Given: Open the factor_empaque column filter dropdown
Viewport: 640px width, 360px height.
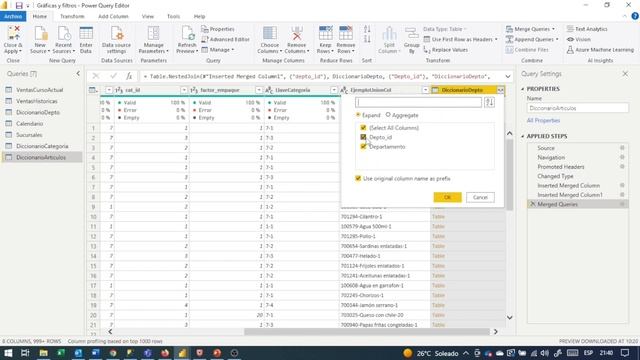Looking at the screenshot, I should tap(259, 90).
